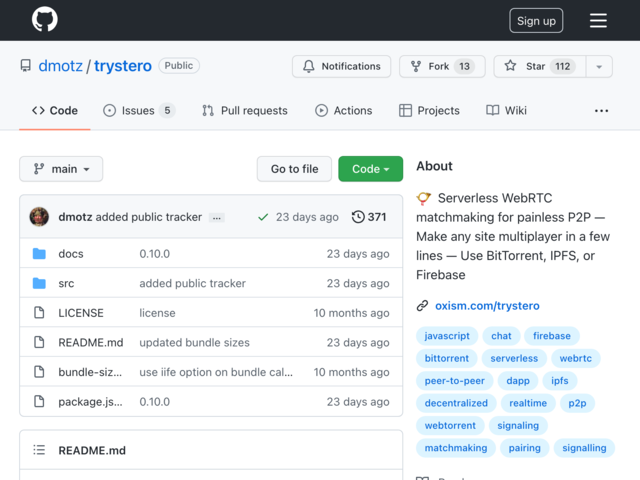This screenshot has height=480, width=640.
Task: Open 'use iife option on bundle cal...' commit
Action: 216,372
